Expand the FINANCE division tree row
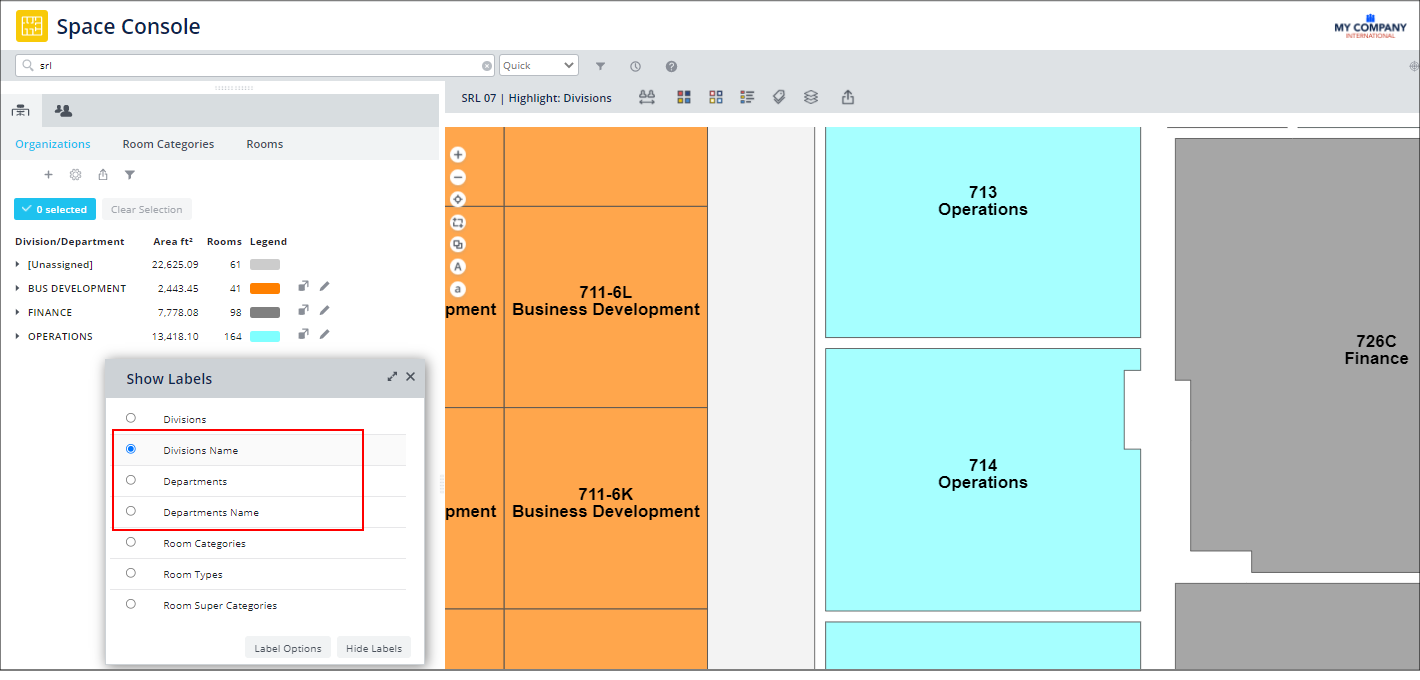Viewport: 1420px width, 680px height. pyautogui.click(x=18, y=313)
